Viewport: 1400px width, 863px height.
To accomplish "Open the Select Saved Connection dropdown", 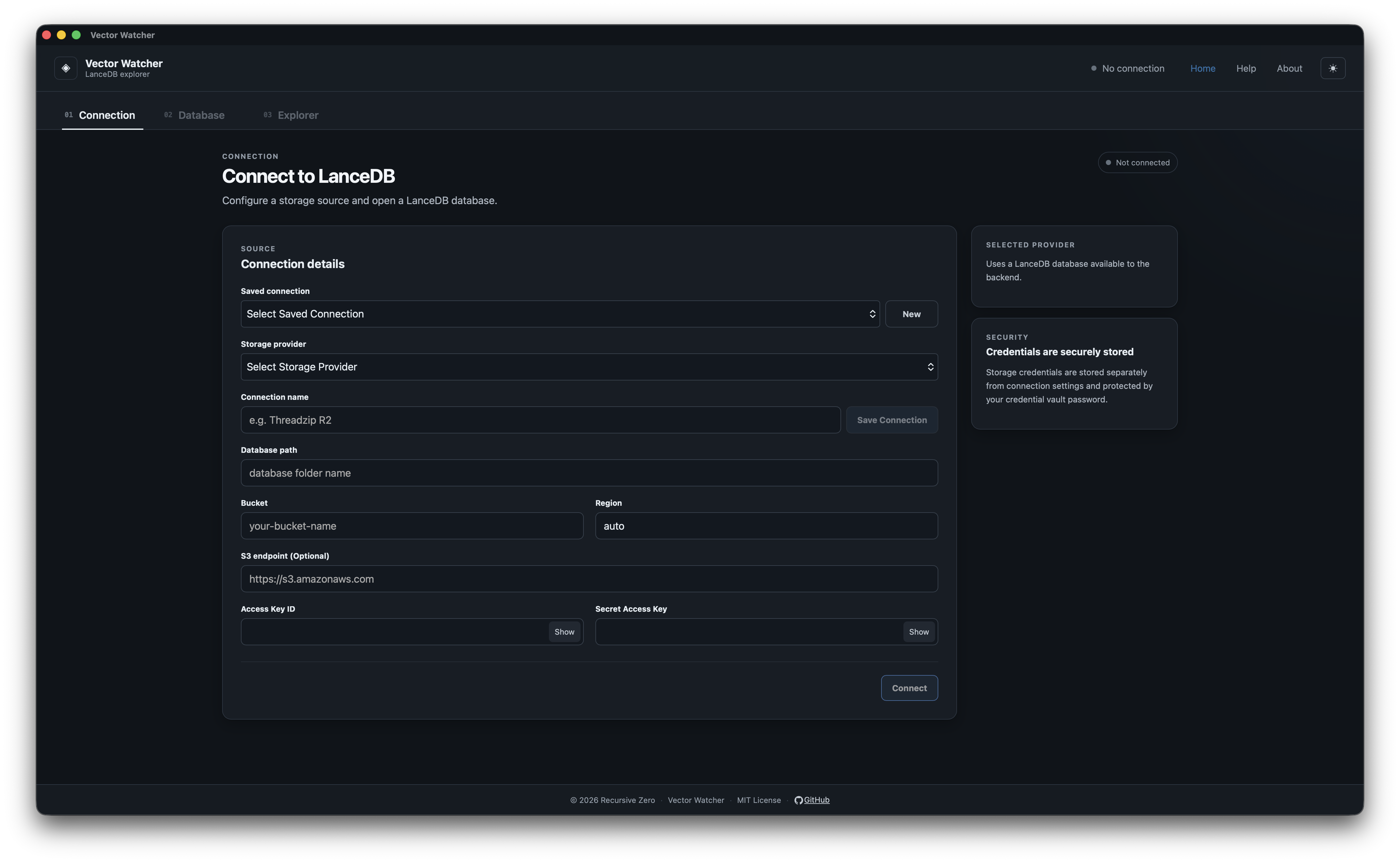I will 560,314.
